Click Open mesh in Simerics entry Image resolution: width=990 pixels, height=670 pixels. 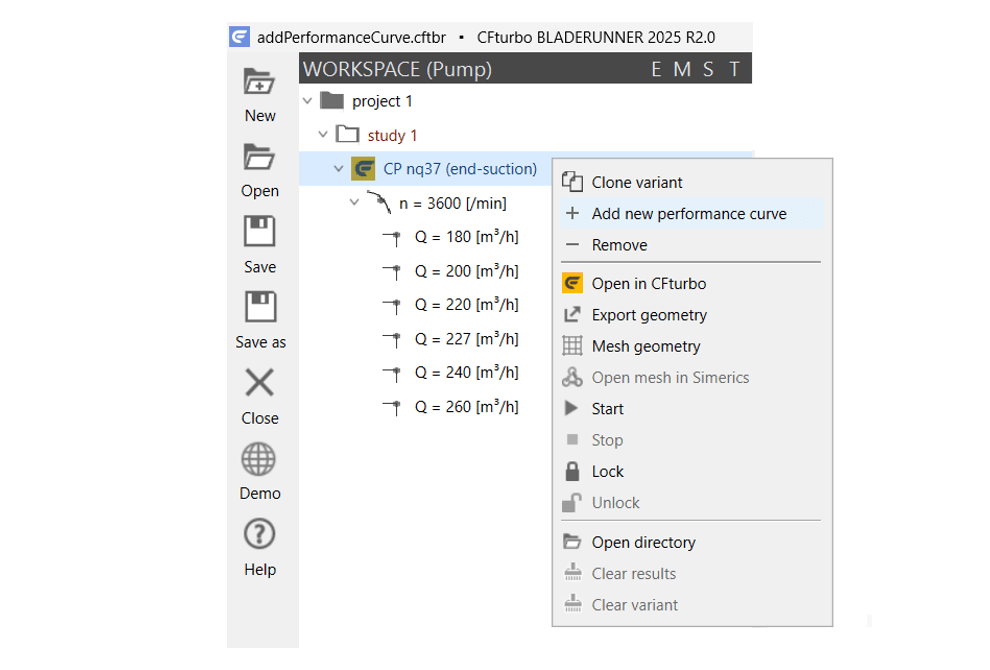coord(691,377)
